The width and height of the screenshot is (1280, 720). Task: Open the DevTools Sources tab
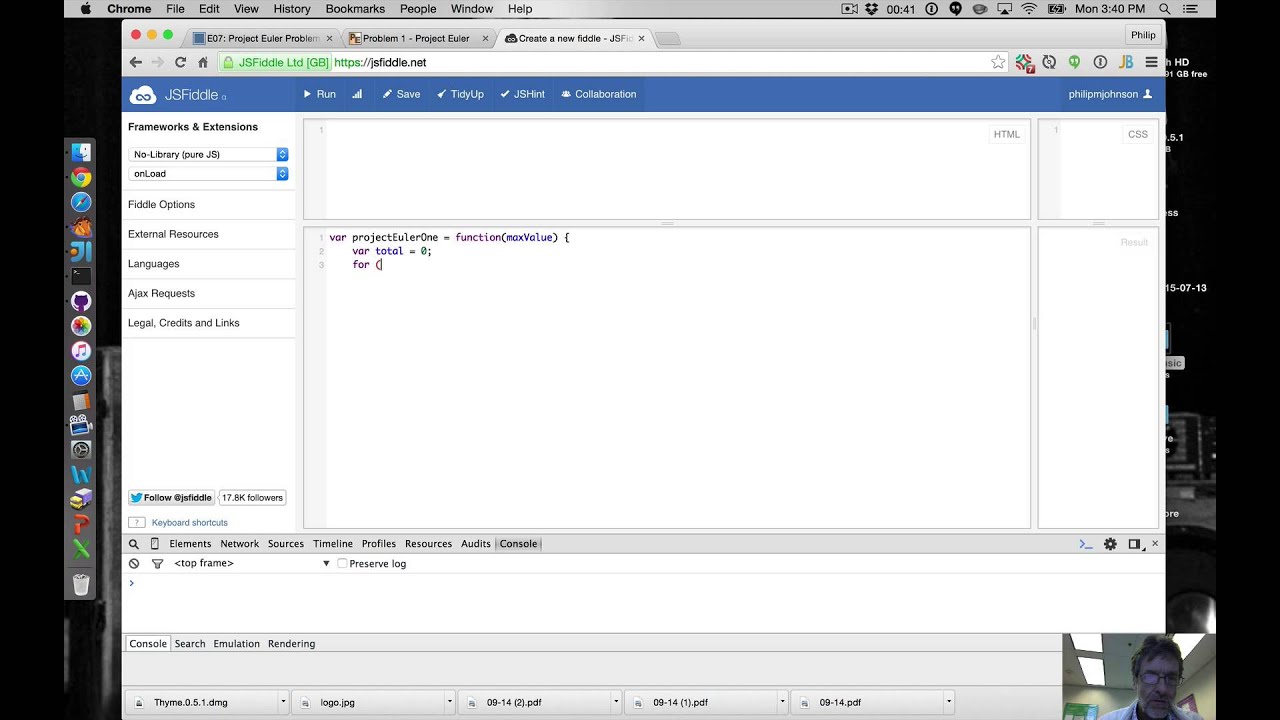[x=285, y=544]
